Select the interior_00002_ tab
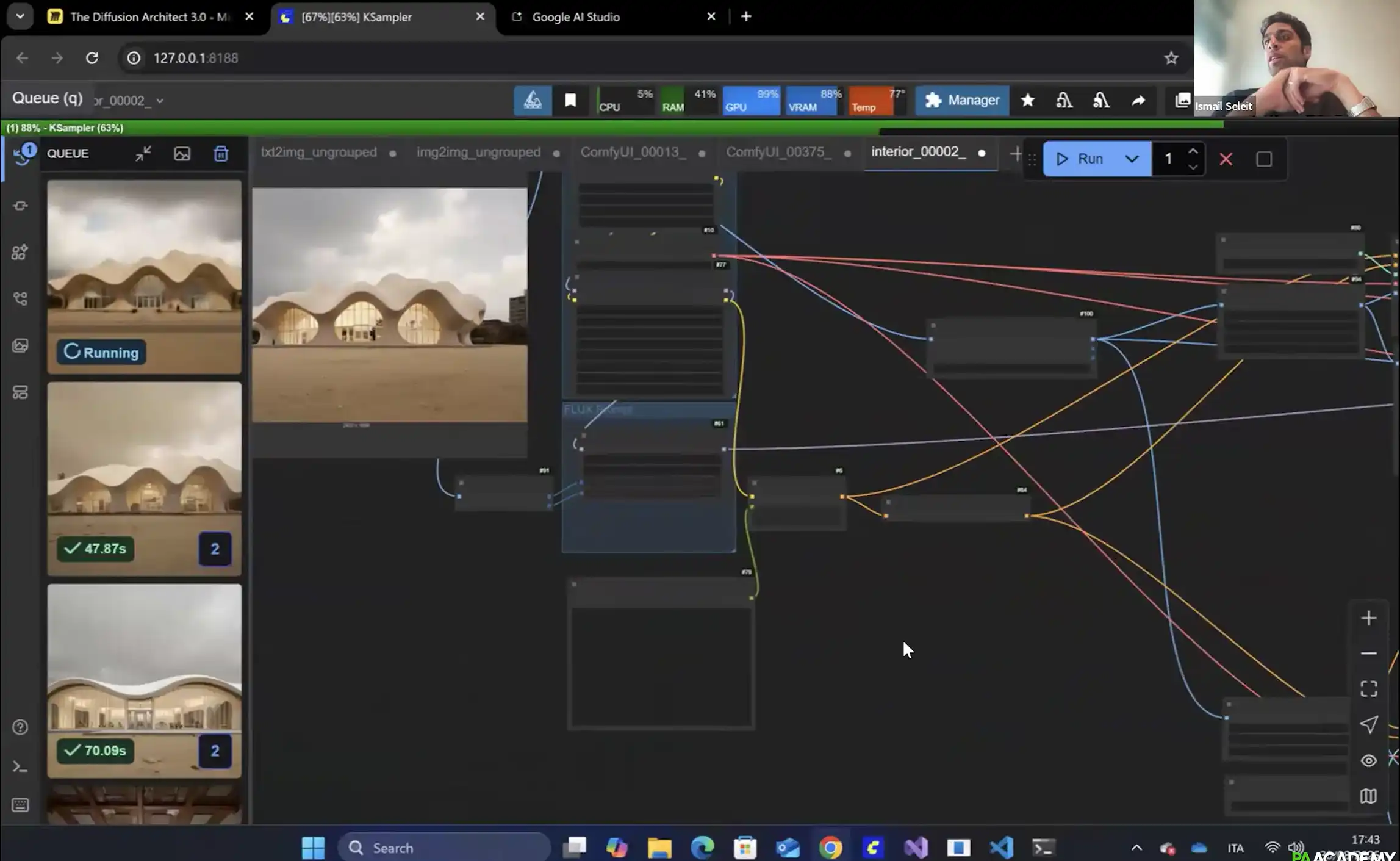This screenshot has width=1400, height=861. 919,152
